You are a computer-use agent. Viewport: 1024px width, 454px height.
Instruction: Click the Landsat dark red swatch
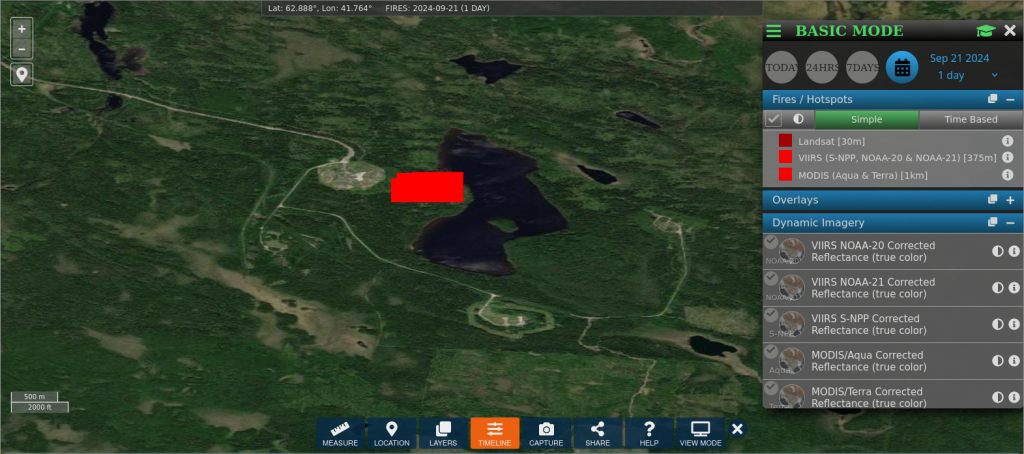pos(785,140)
